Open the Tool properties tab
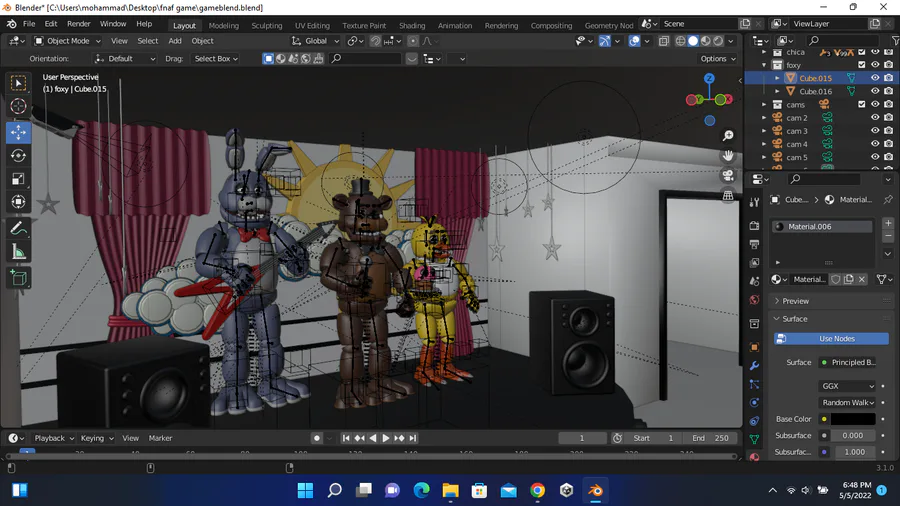900x506 pixels. (x=754, y=202)
